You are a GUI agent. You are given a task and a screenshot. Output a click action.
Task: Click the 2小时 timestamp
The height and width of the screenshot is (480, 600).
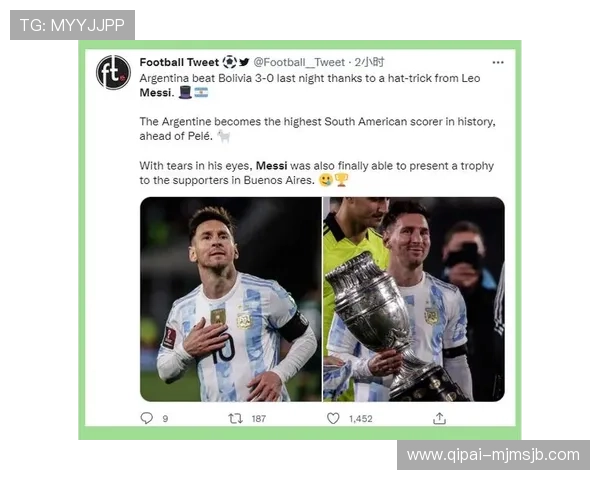click(369, 62)
